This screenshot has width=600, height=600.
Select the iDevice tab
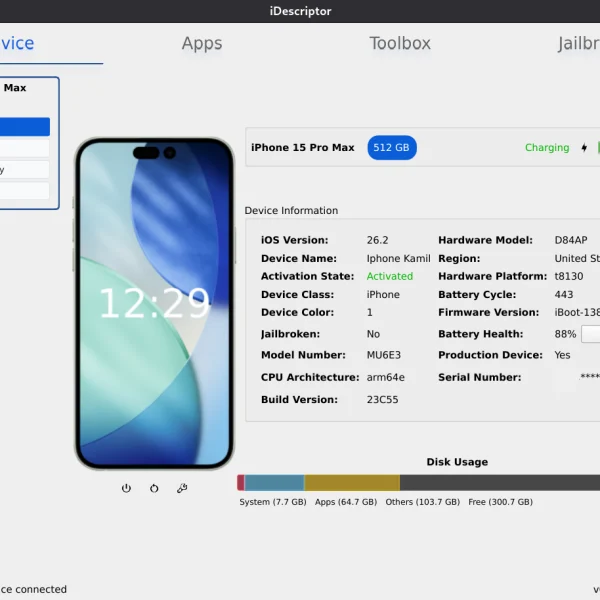(x=20, y=43)
